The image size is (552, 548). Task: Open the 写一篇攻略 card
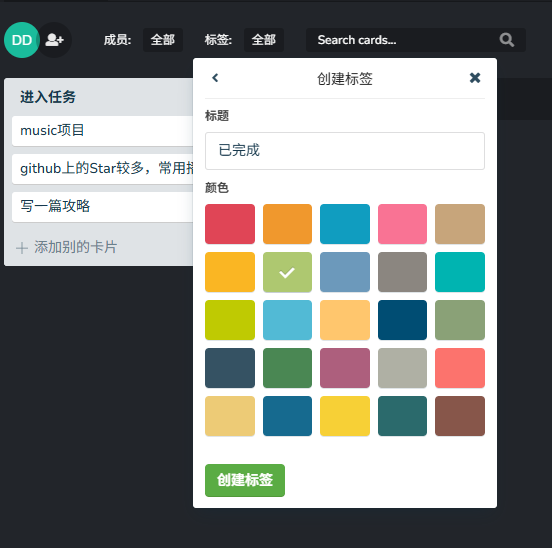pyautogui.click(x=102, y=207)
